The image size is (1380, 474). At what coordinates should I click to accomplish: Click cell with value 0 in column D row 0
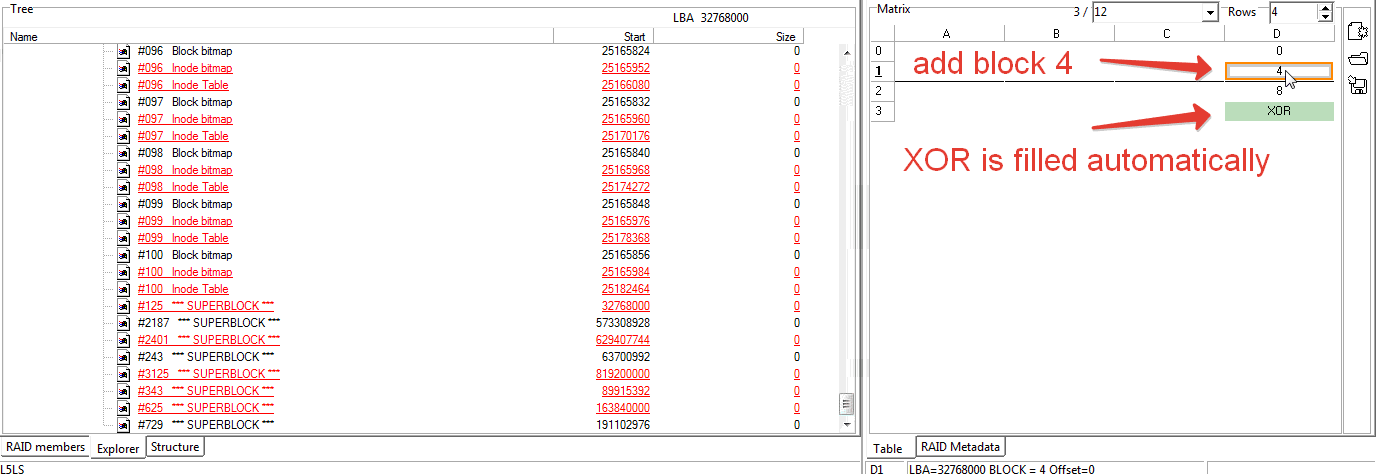pyautogui.click(x=1279, y=51)
